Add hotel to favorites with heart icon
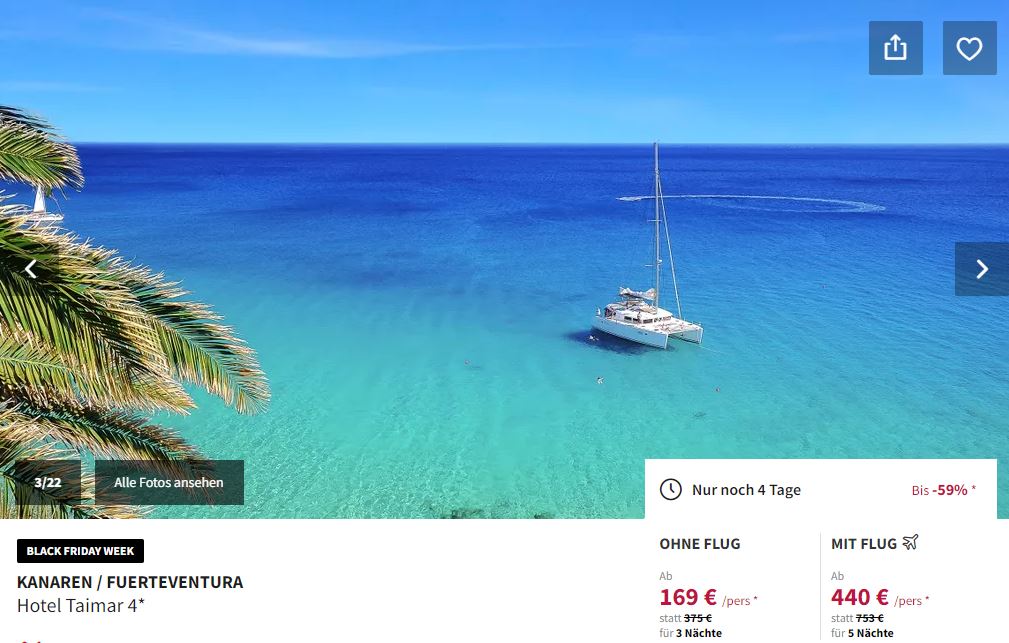 969,48
